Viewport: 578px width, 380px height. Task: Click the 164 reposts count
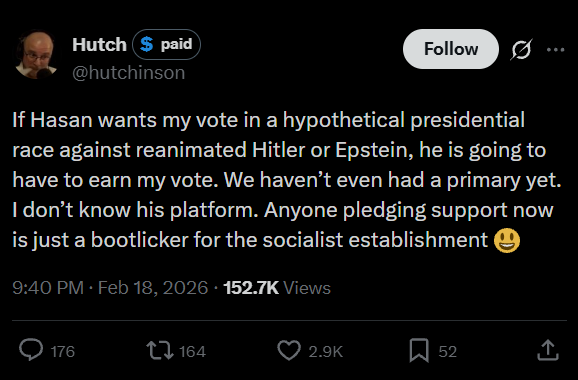[192, 351]
